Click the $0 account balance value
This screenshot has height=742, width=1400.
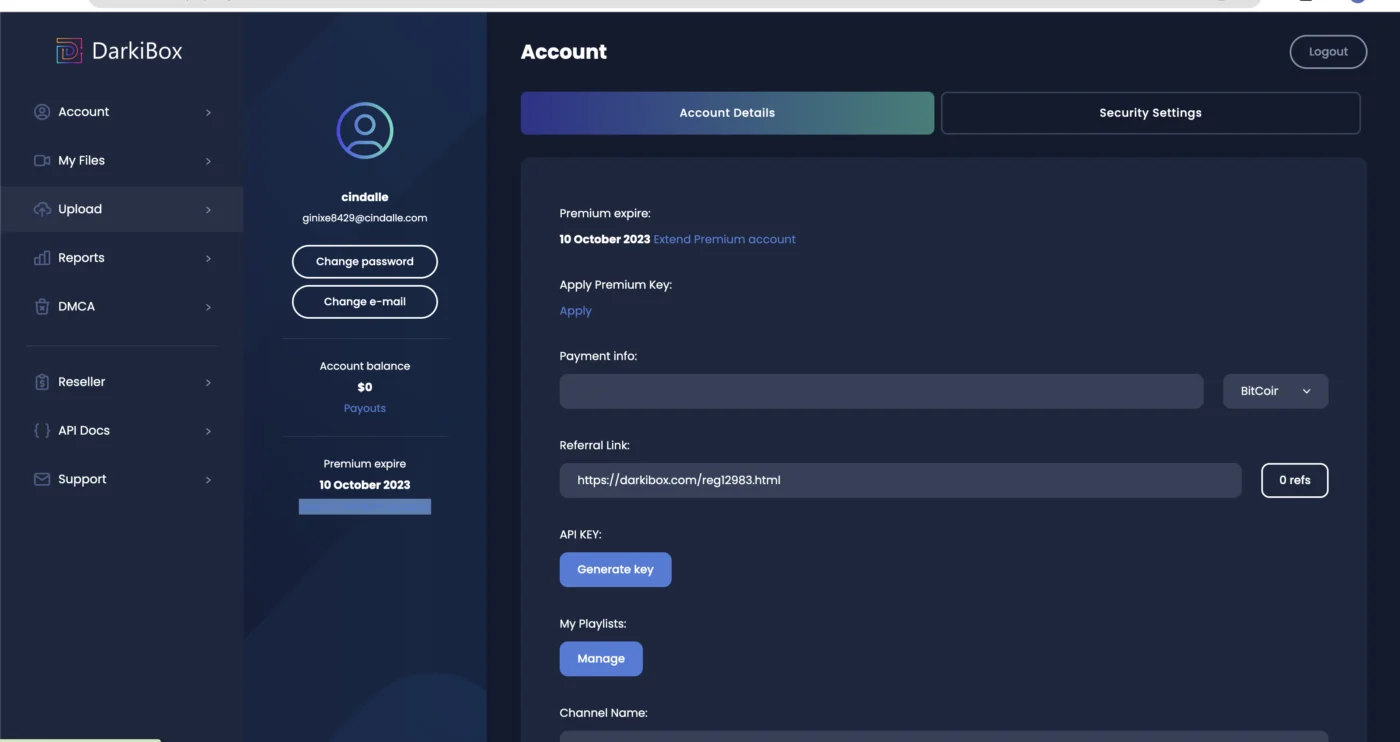point(365,387)
